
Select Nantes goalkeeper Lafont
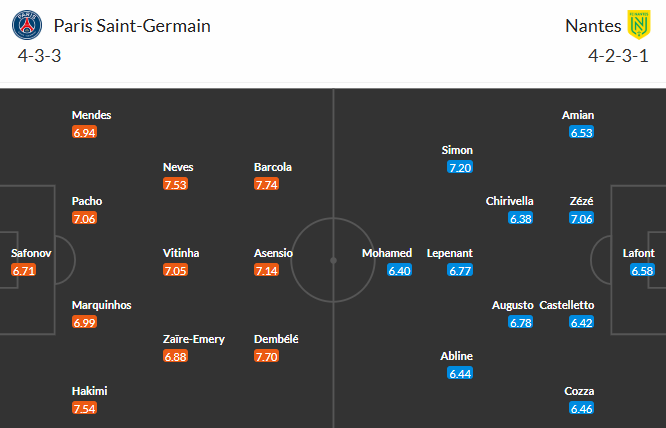pos(638,253)
